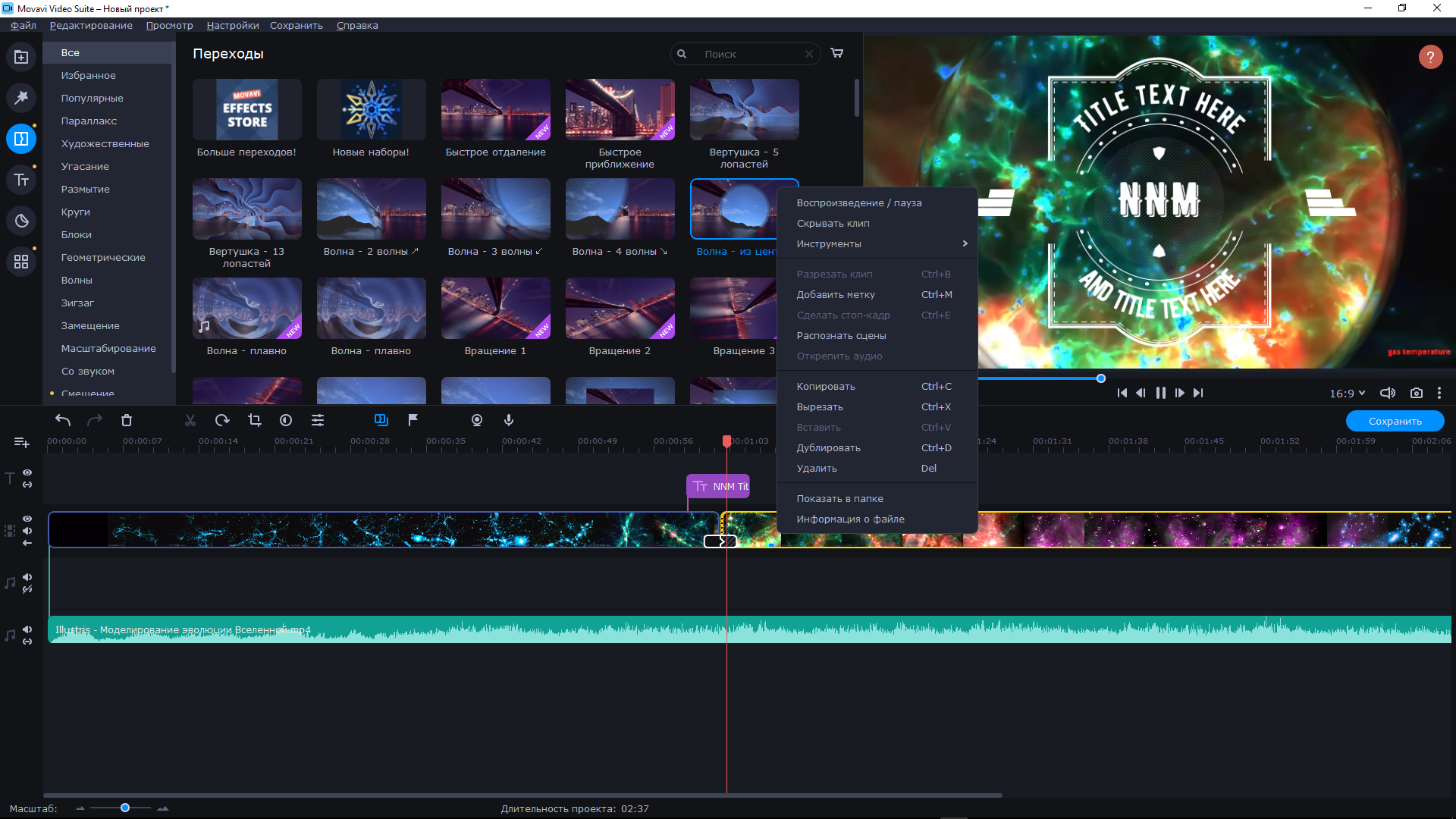Select the Избранное category

[x=108, y=75]
